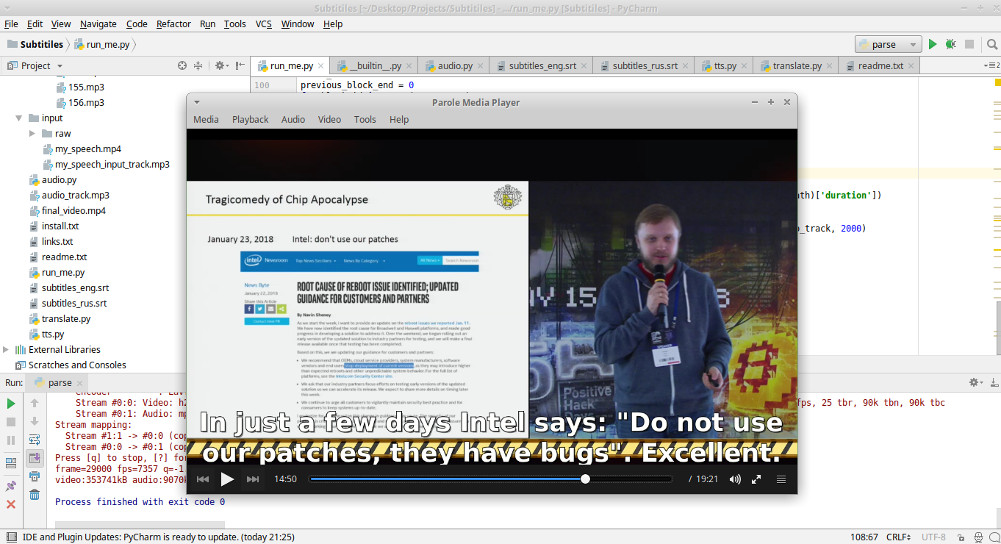Skip to previous track in Parole
The height and width of the screenshot is (544, 1001).
(x=203, y=479)
